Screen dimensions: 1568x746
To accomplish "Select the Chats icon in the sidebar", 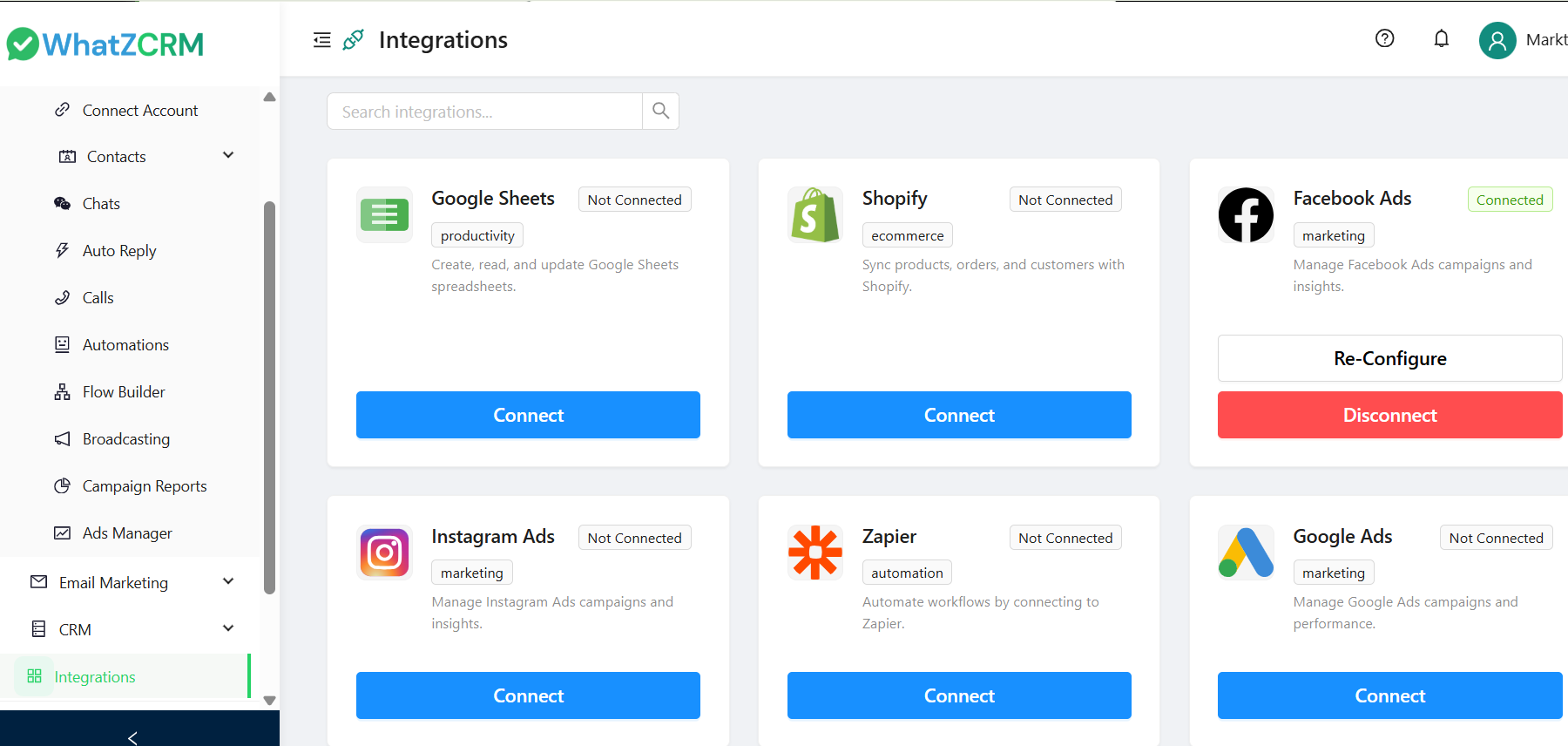I will click(62, 203).
